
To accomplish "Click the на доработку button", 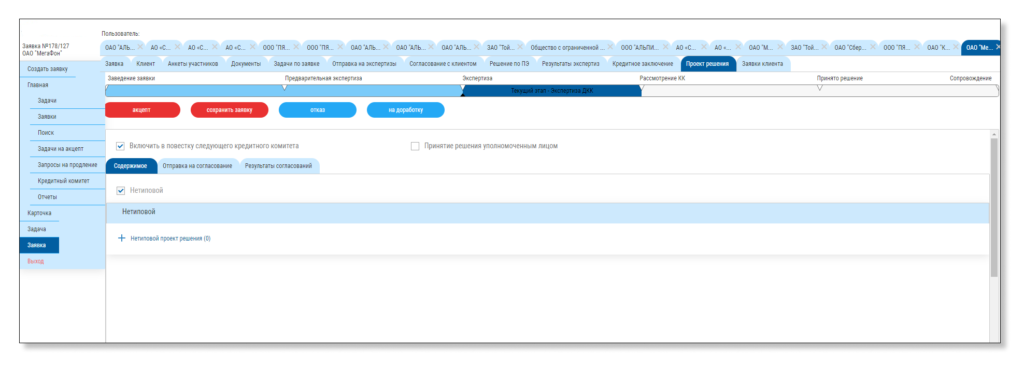I will (x=406, y=110).
